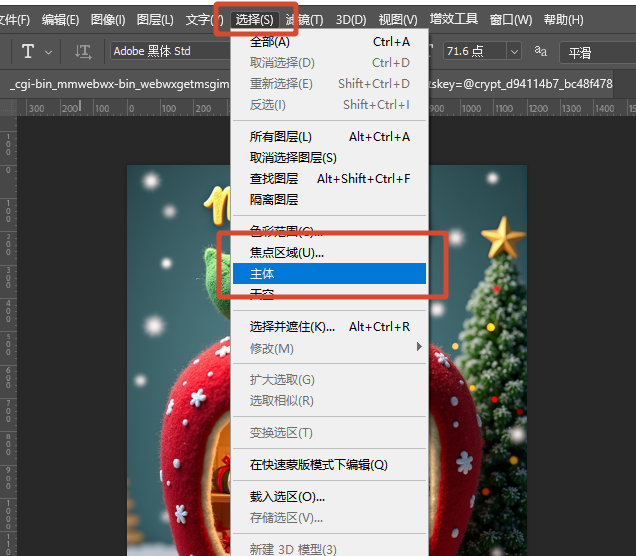Open the 视图(V) menu
636x556 pixels.
398,19
